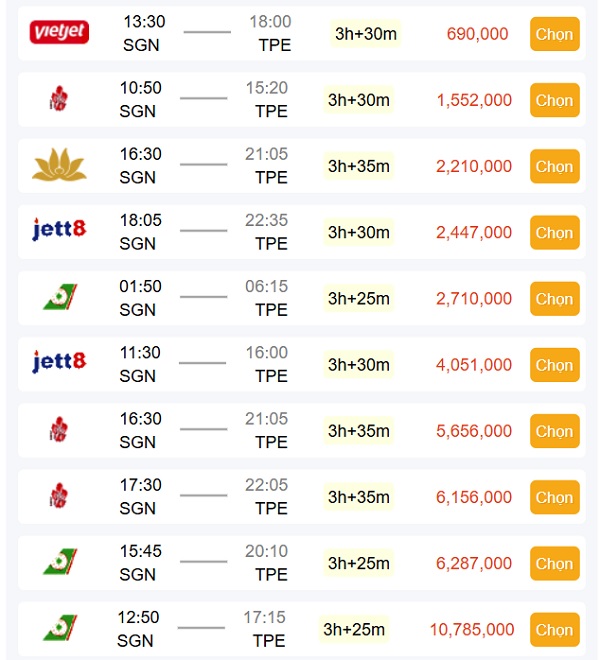Click the 13:30 SGN departure time
Image resolution: width=600 pixels, height=660 pixels.
tap(144, 22)
